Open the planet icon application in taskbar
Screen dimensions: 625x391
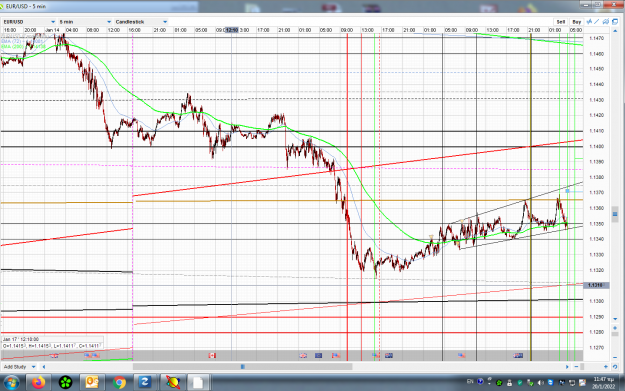pyautogui.click(x=173, y=383)
